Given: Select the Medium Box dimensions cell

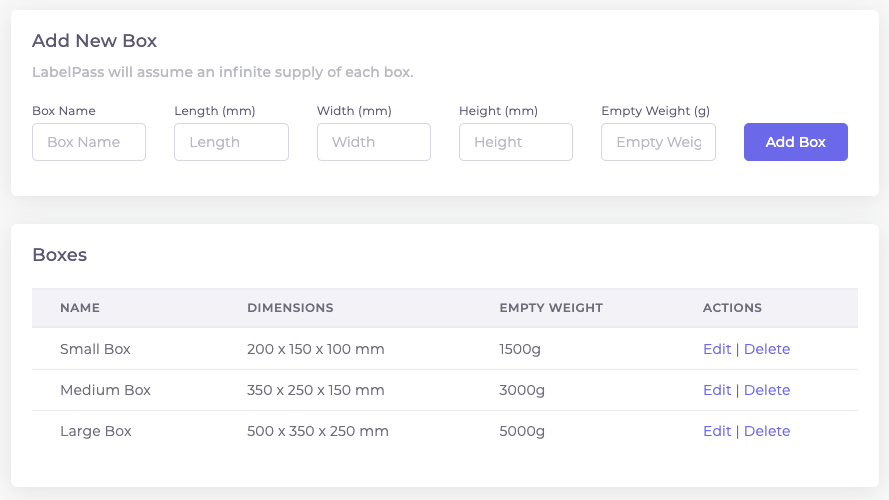Looking at the screenshot, I should pyautogui.click(x=316, y=390).
